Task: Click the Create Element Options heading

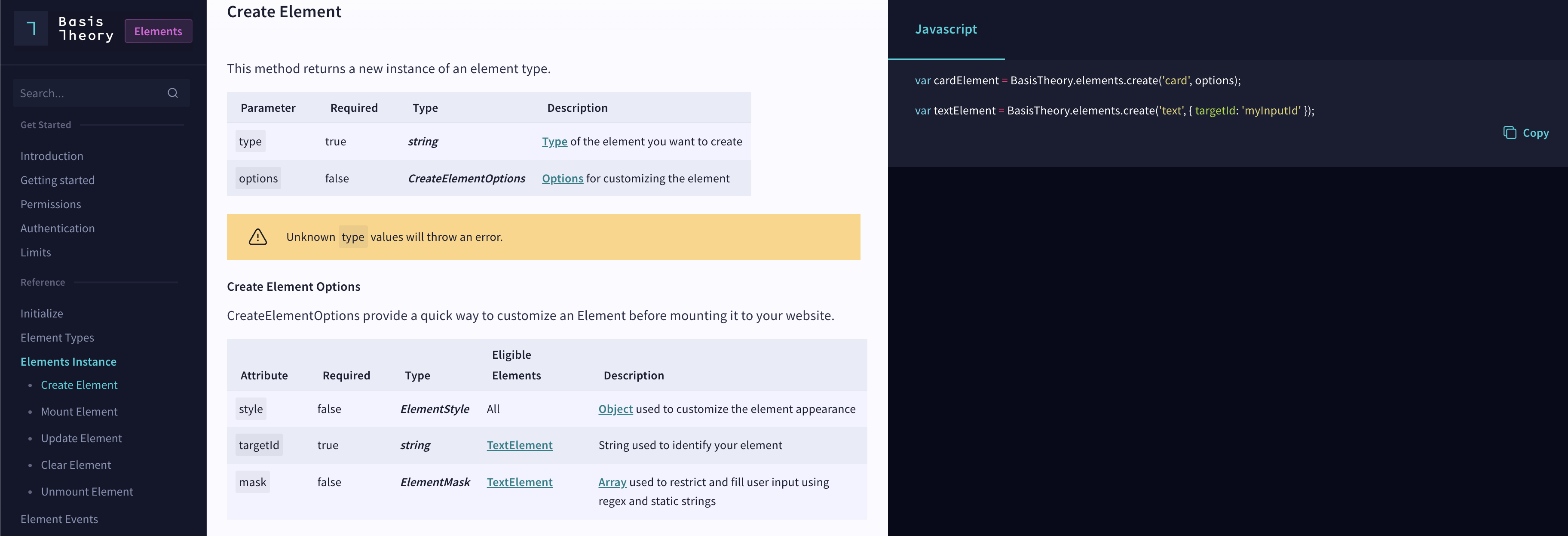Action: pyautogui.click(x=294, y=287)
